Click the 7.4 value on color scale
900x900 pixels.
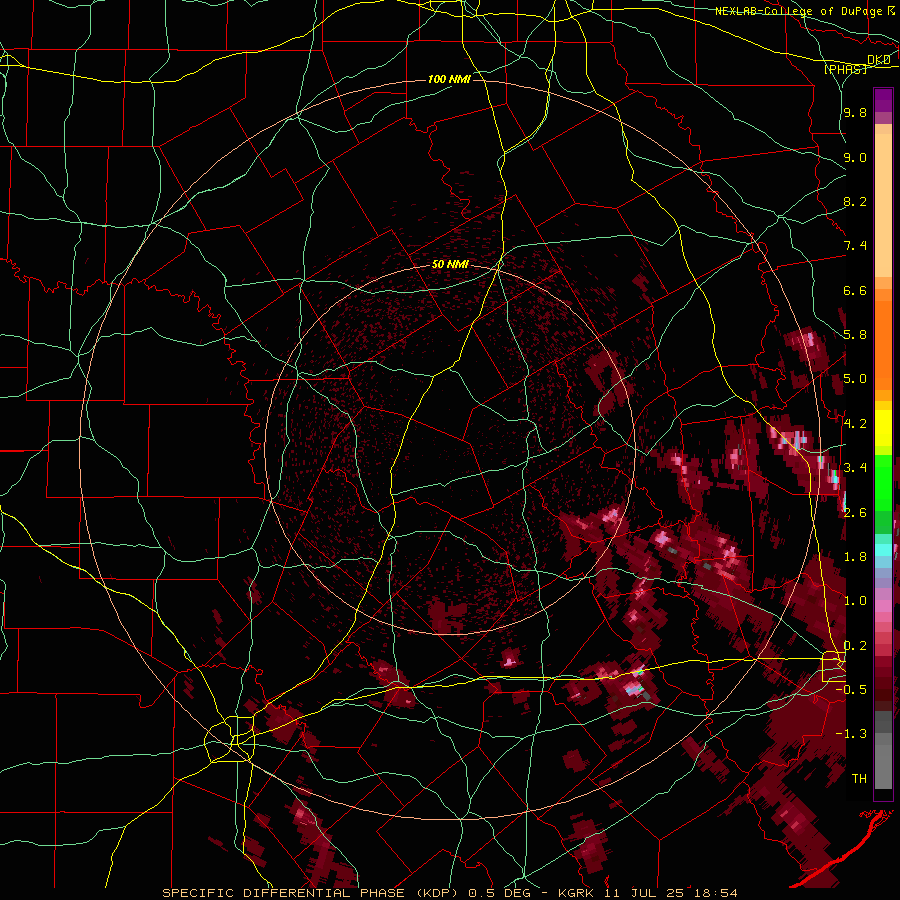tap(855, 246)
